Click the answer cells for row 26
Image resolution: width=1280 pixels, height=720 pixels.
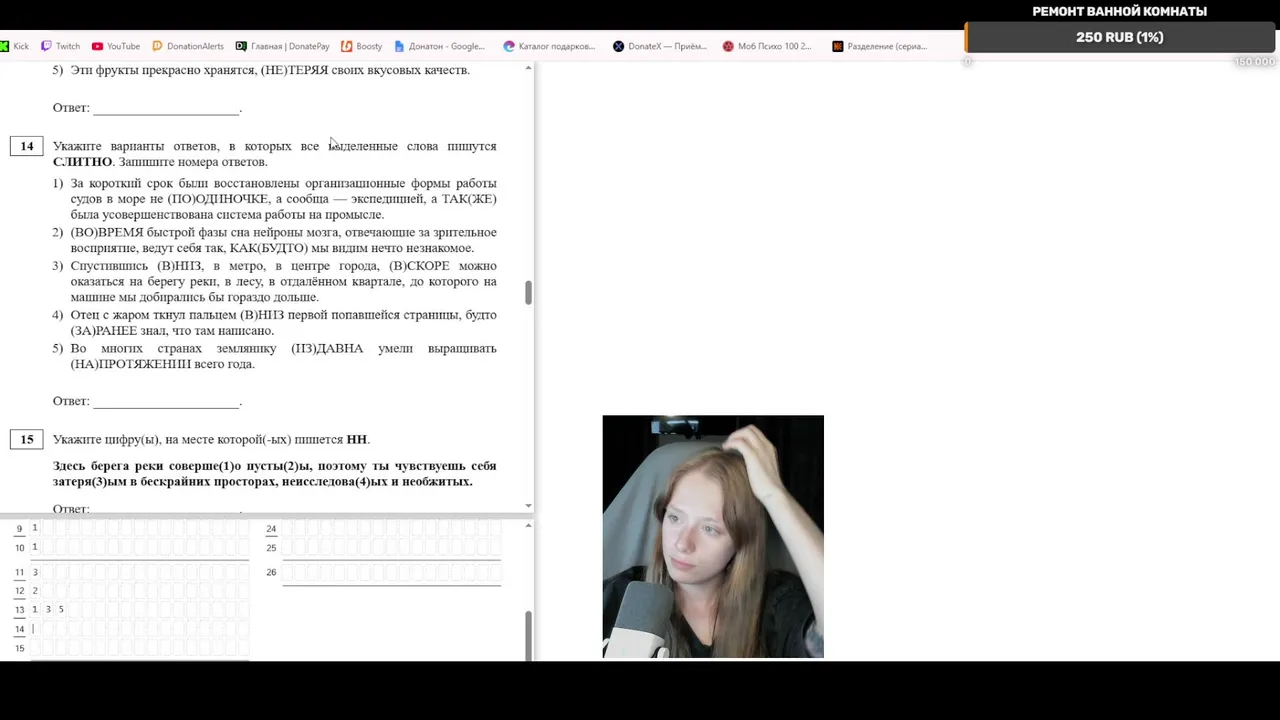[x=391, y=572]
